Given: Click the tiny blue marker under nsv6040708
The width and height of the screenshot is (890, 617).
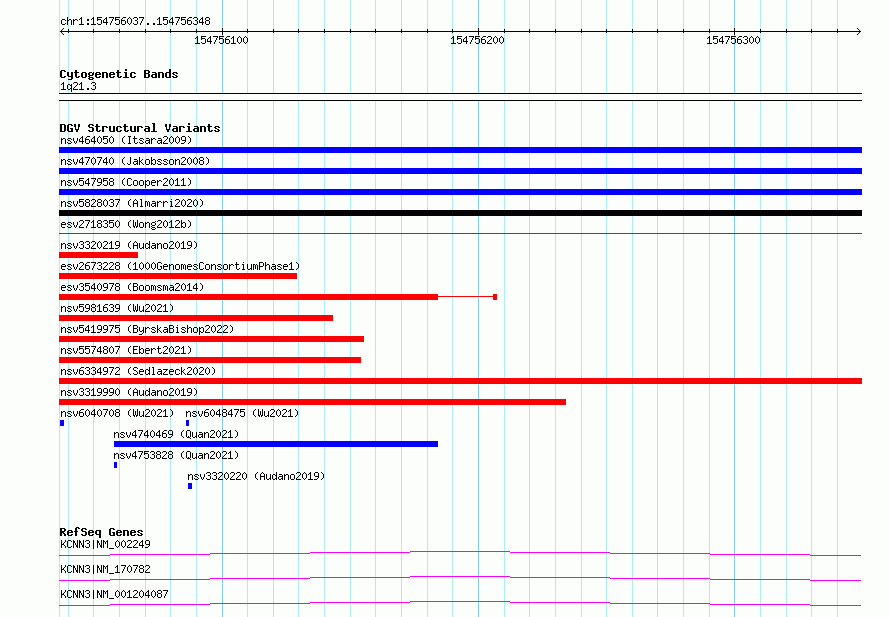Looking at the screenshot, I should click(x=62, y=423).
